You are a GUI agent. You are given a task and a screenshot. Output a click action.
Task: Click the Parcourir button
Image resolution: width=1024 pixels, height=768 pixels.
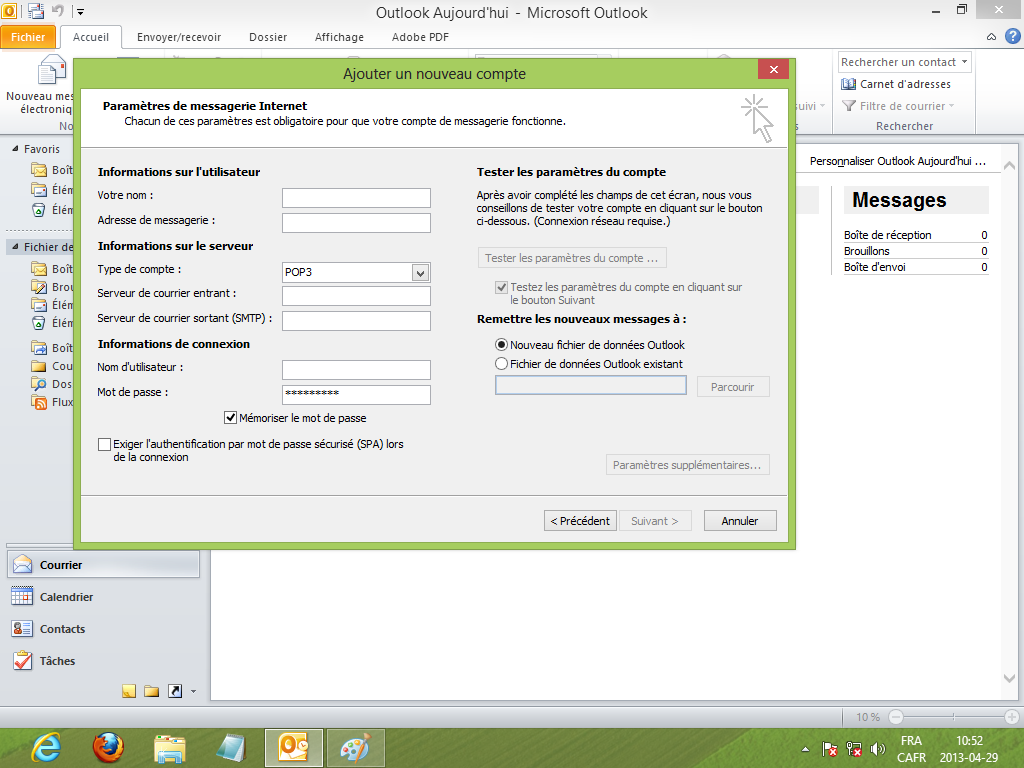point(733,387)
